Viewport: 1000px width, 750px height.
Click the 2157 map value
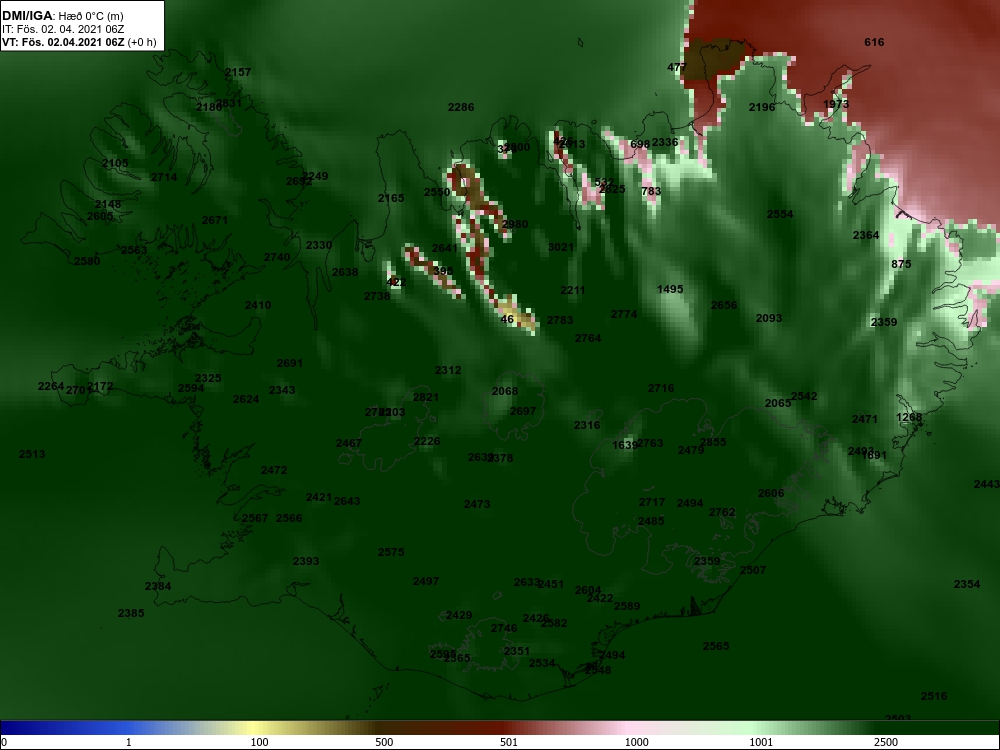pyautogui.click(x=238, y=72)
